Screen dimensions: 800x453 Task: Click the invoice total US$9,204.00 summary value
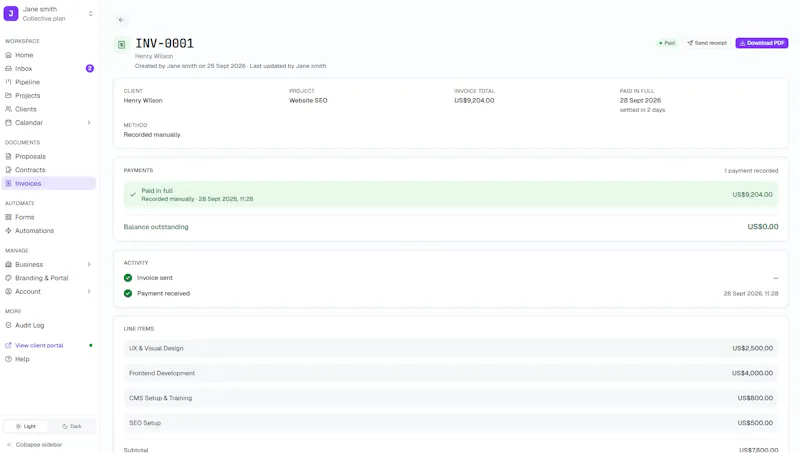(x=474, y=100)
